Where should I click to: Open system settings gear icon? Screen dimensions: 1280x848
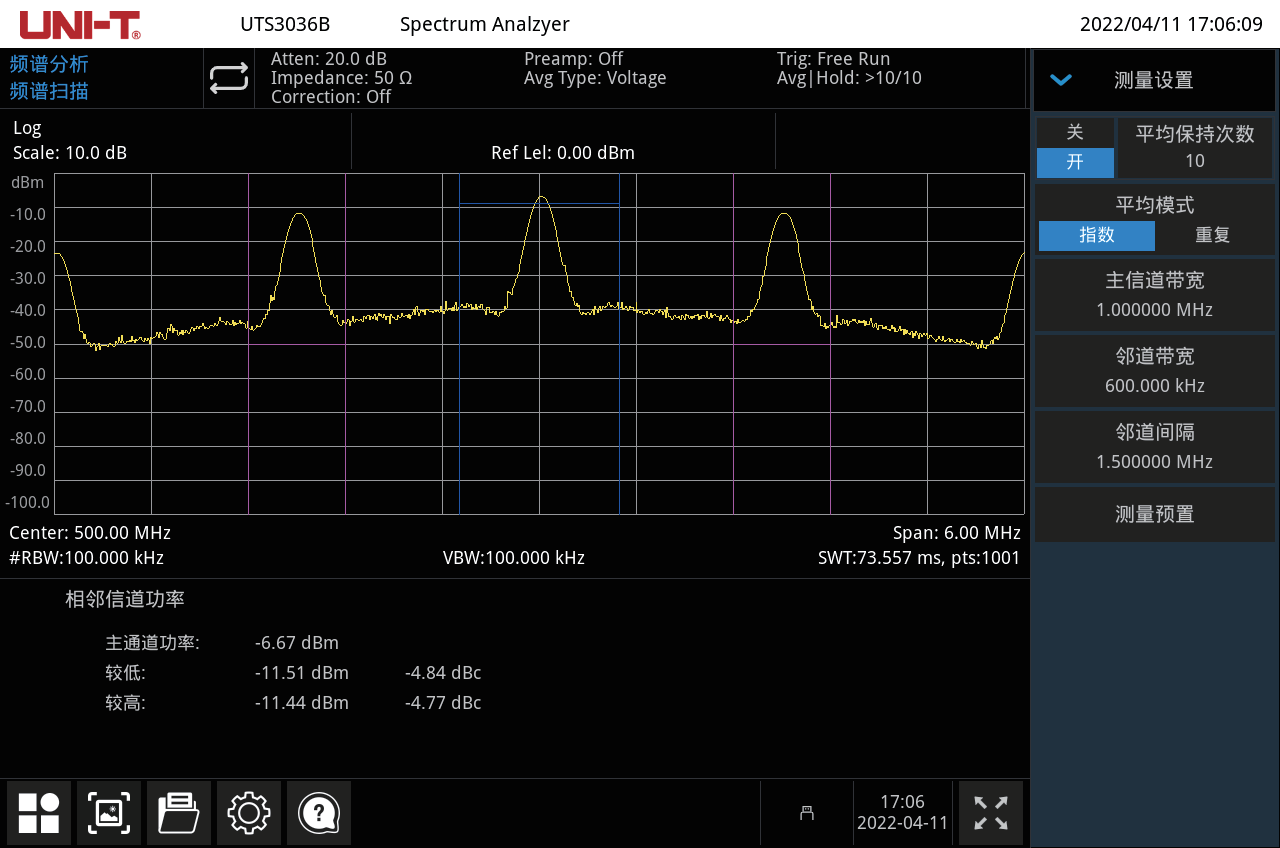(x=249, y=812)
